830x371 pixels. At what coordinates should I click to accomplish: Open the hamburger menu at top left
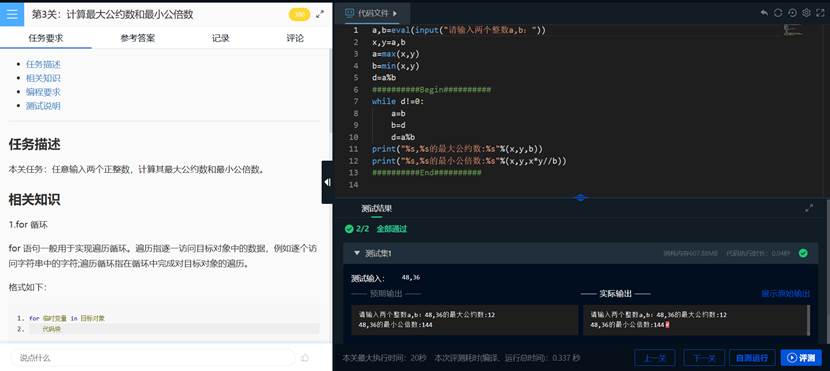point(12,14)
